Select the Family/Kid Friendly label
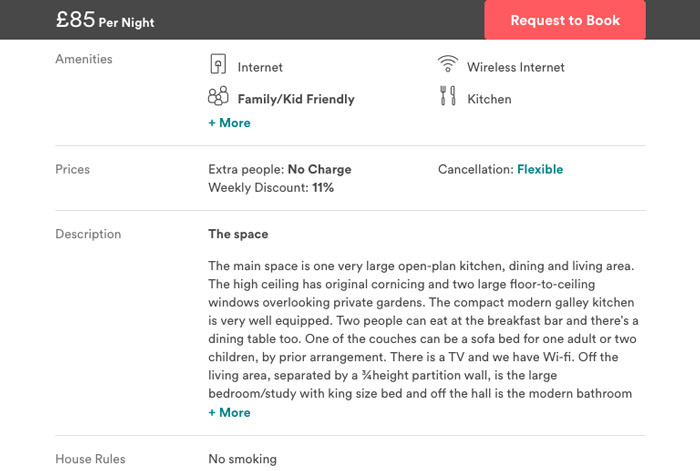Image resolution: width=700 pixels, height=471 pixels. click(296, 99)
